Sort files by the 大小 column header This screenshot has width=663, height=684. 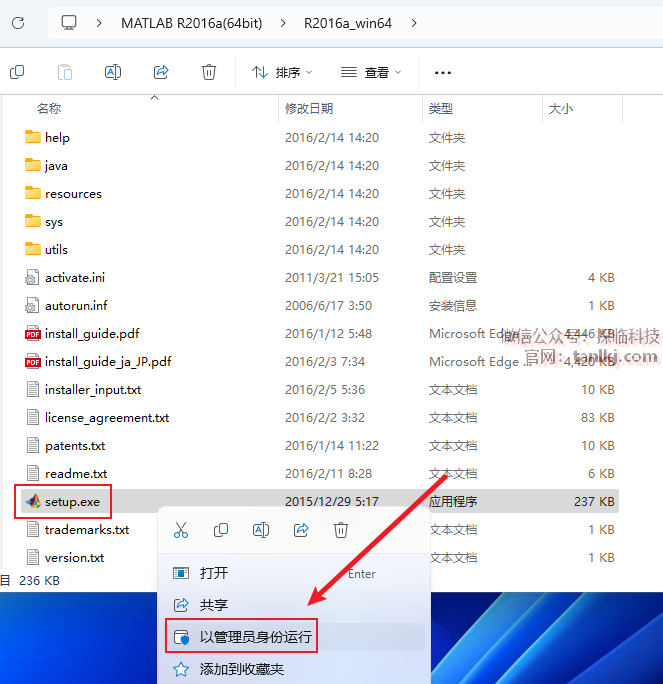560,108
